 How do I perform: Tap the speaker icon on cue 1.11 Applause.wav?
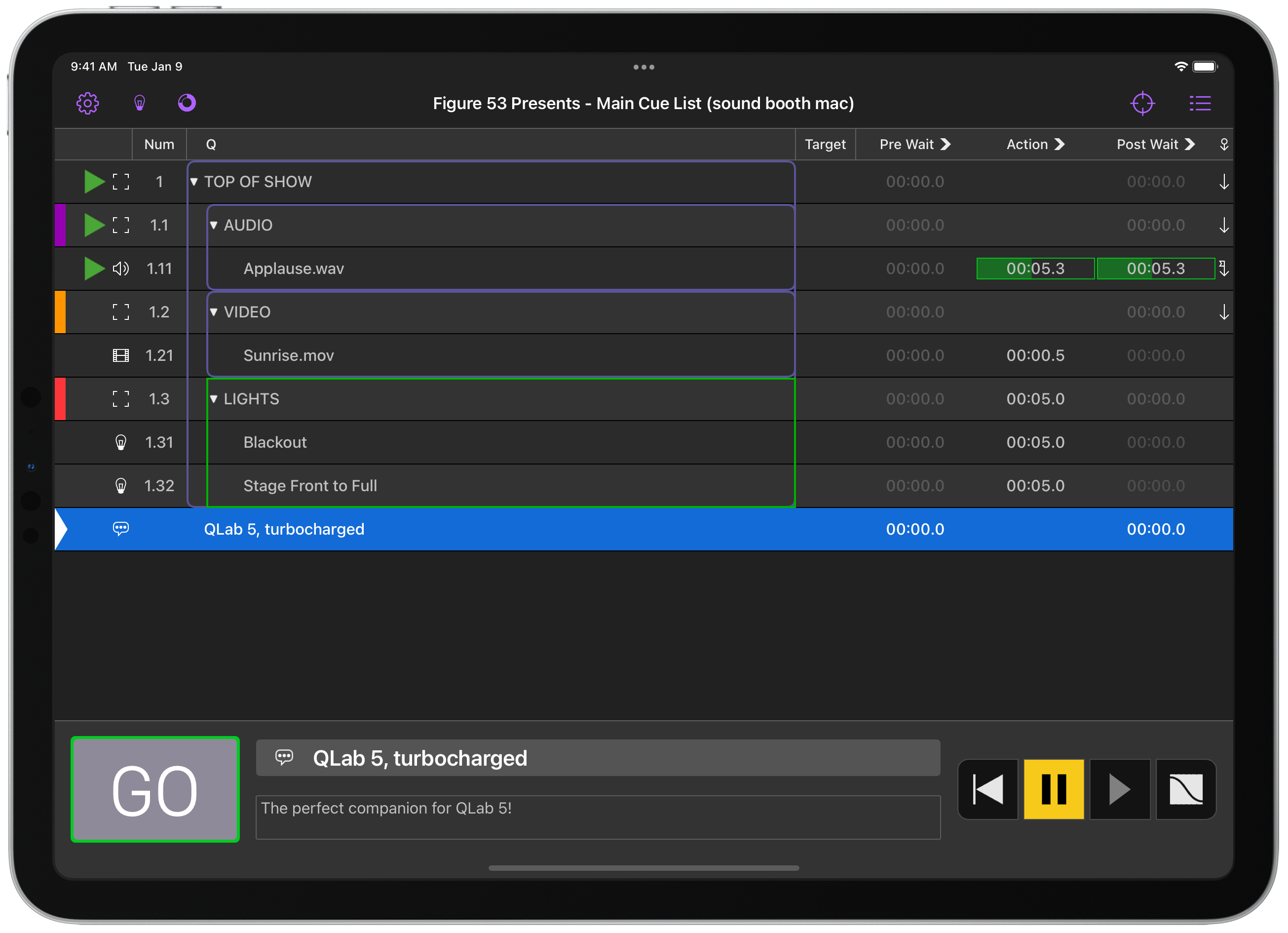pyautogui.click(x=121, y=268)
